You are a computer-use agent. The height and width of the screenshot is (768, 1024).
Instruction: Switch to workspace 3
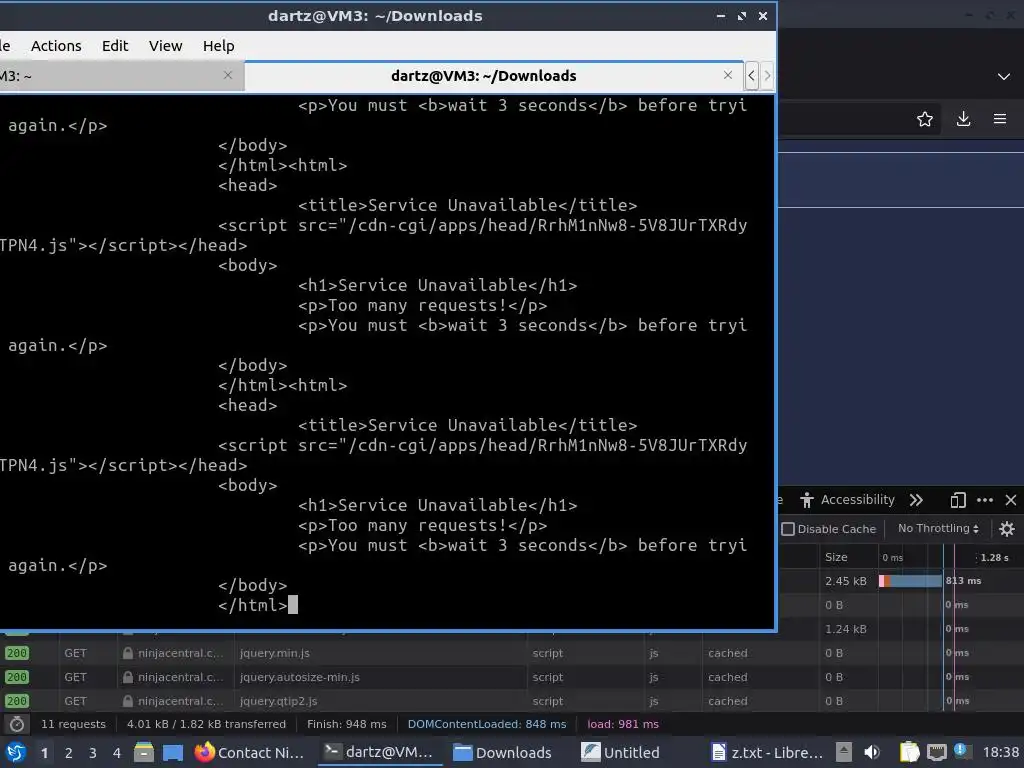click(x=93, y=753)
